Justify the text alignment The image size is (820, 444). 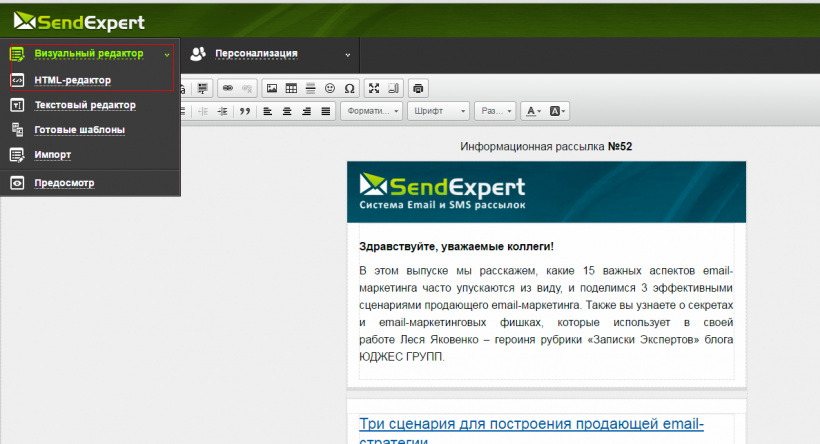coord(326,111)
